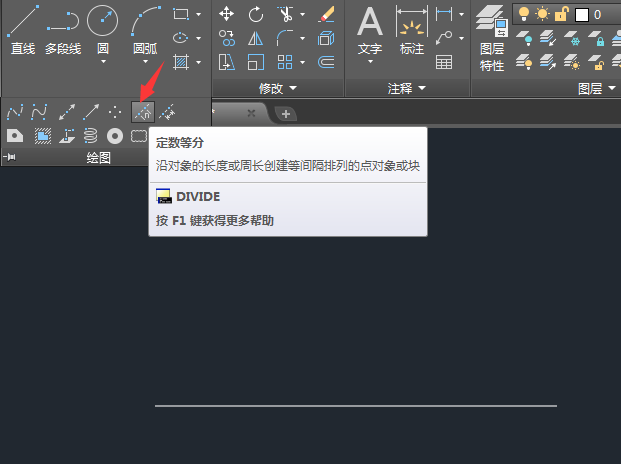Click the Divide (定数等分) tool
Screen dimensions: 621x464
tap(143, 112)
